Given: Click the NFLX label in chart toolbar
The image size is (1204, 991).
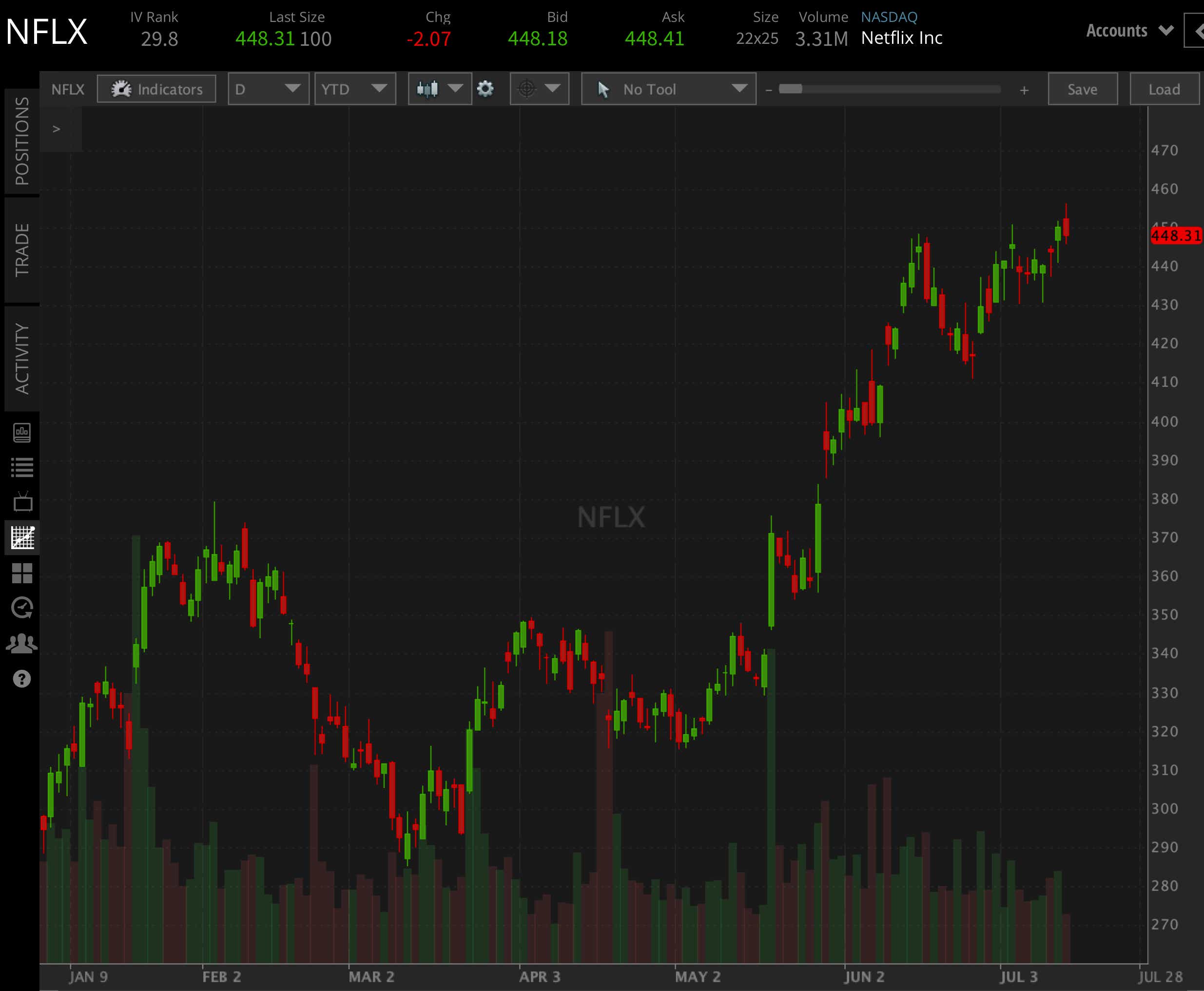Looking at the screenshot, I should 68,90.
